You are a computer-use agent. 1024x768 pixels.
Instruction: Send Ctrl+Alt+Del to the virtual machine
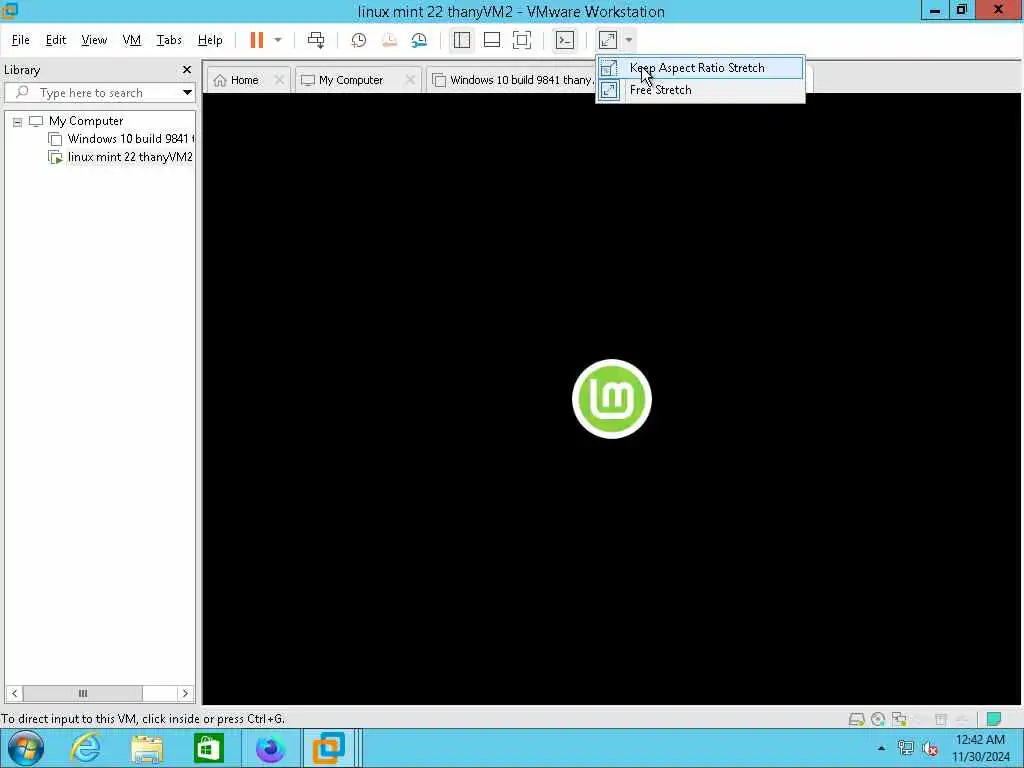click(x=316, y=40)
